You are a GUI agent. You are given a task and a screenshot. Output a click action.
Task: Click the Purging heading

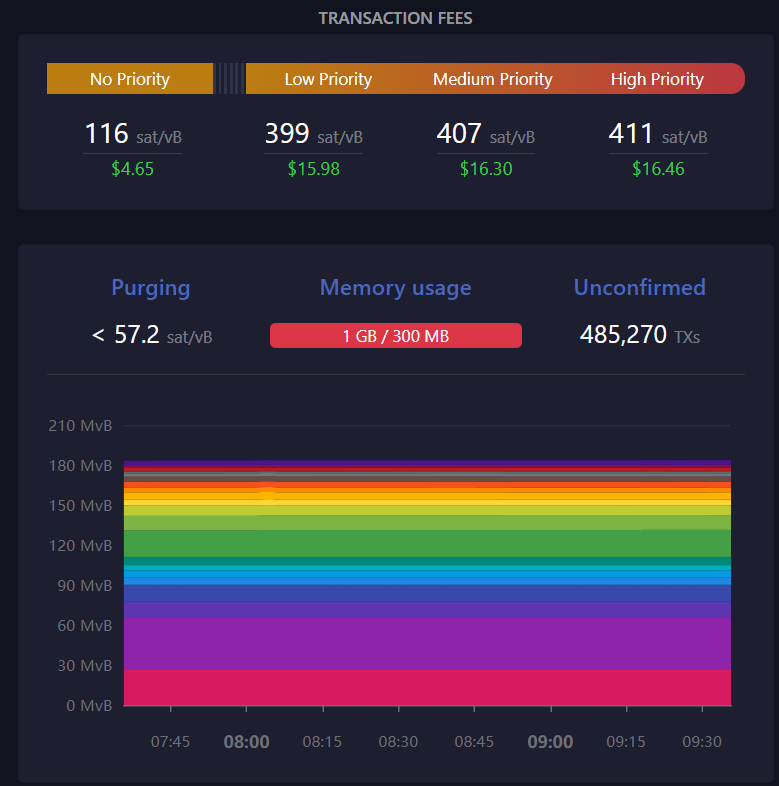point(150,288)
